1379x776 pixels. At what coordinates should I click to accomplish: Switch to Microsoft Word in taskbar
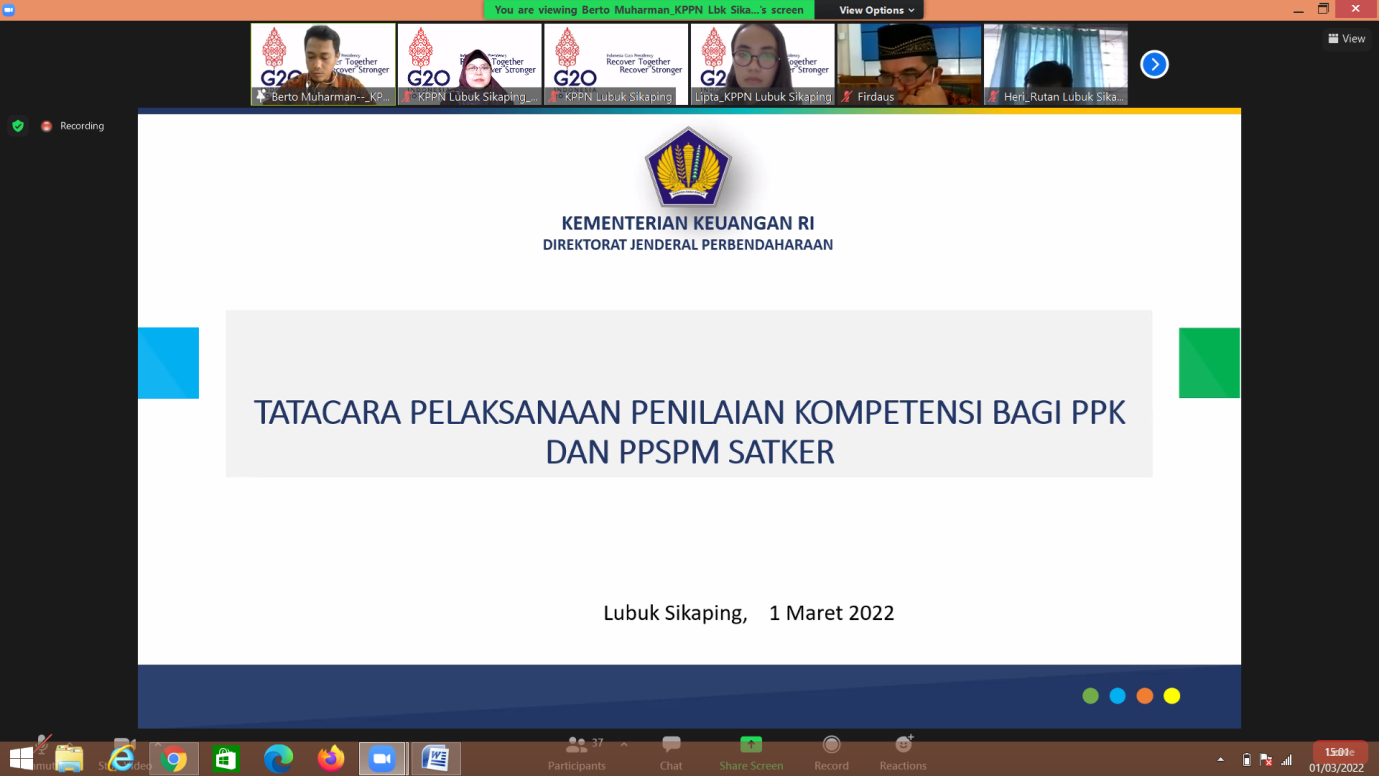coord(435,759)
